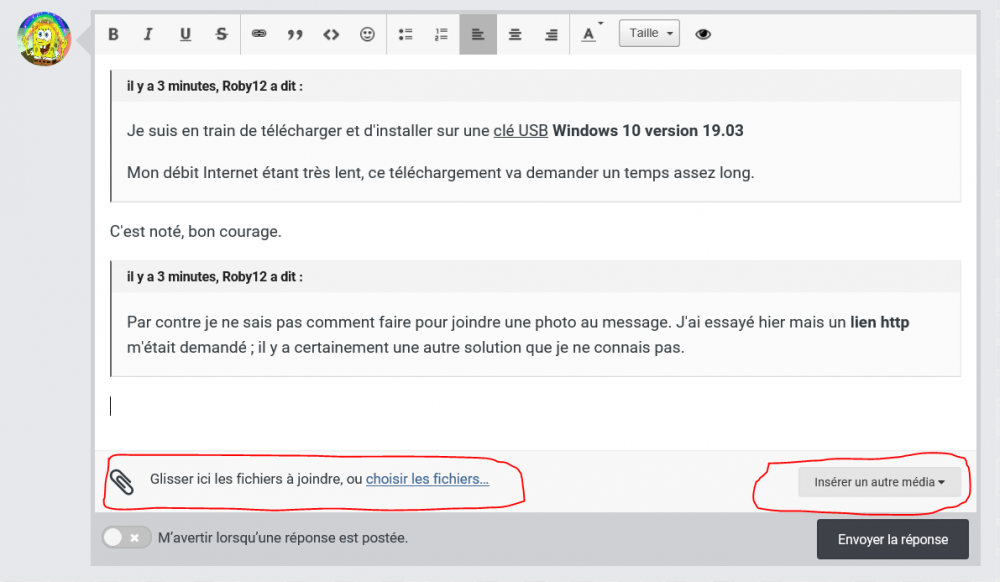1000x582 pixels.
Task: Insert a quote block
Action: [295, 34]
